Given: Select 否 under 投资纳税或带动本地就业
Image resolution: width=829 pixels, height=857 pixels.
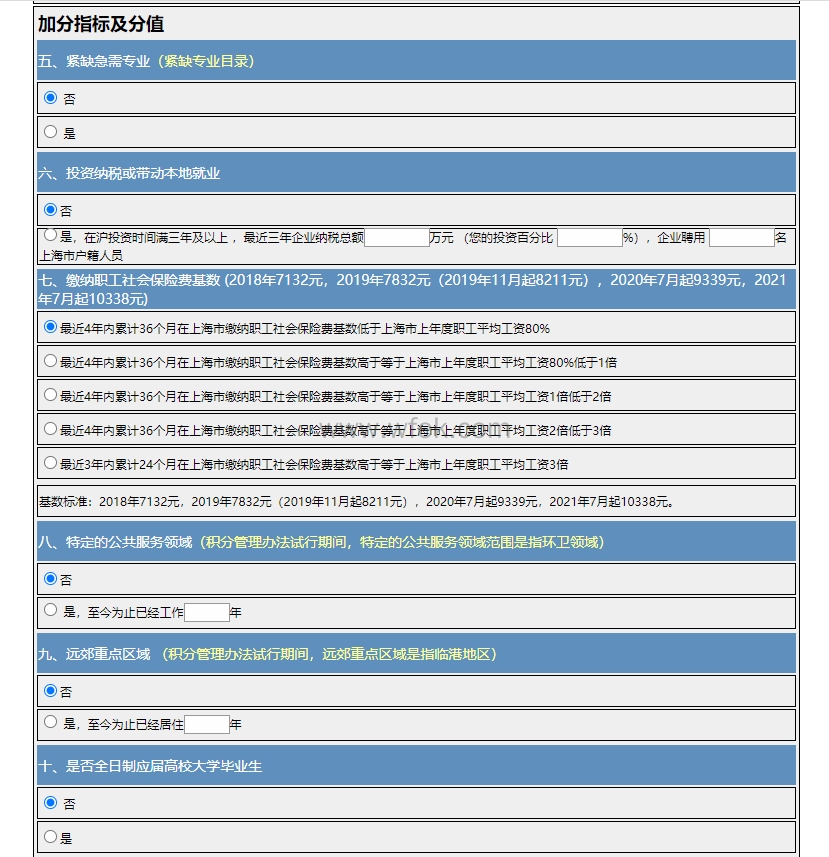Looking at the screenshot, I should click(x=51, y=210).
